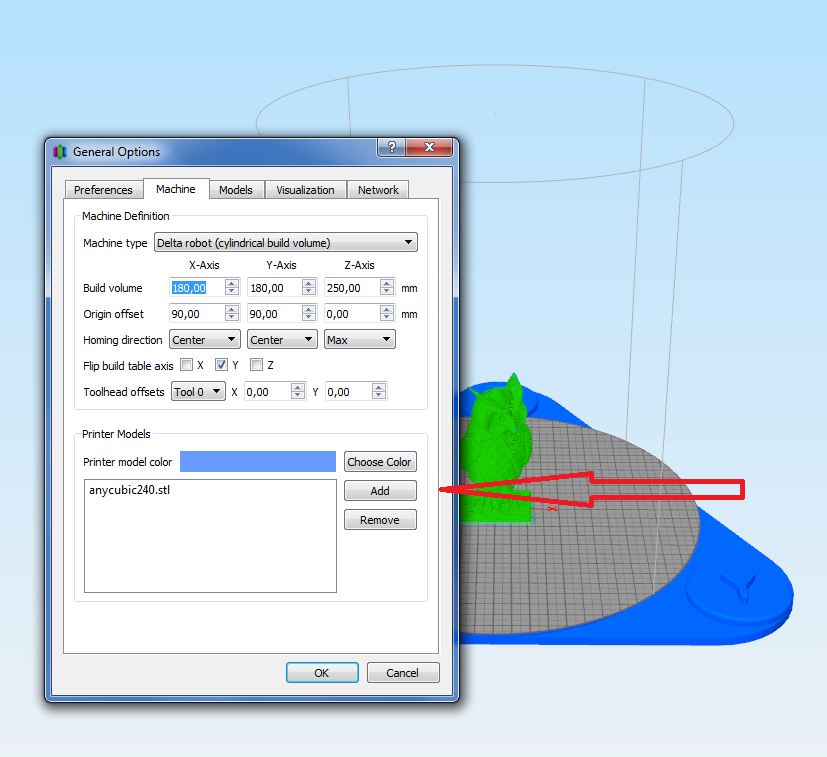Viewport: 827px width, 757px height.
Task: Select anycubic240.stl in the list
Action: [130, 490]
